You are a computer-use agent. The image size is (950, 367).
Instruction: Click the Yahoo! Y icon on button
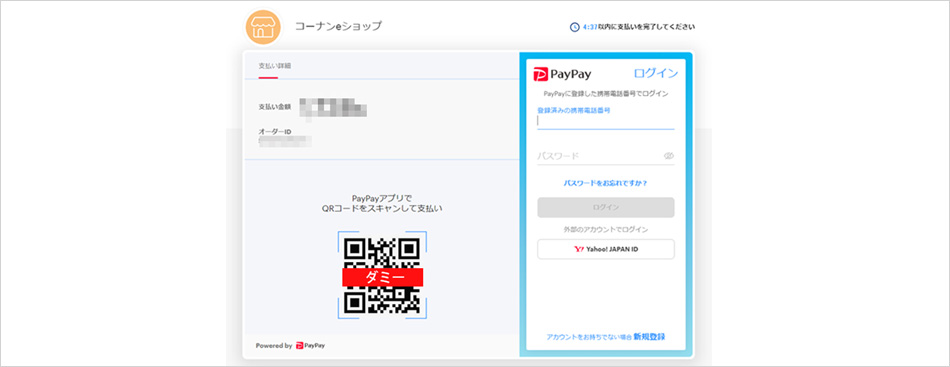point(579,249)
